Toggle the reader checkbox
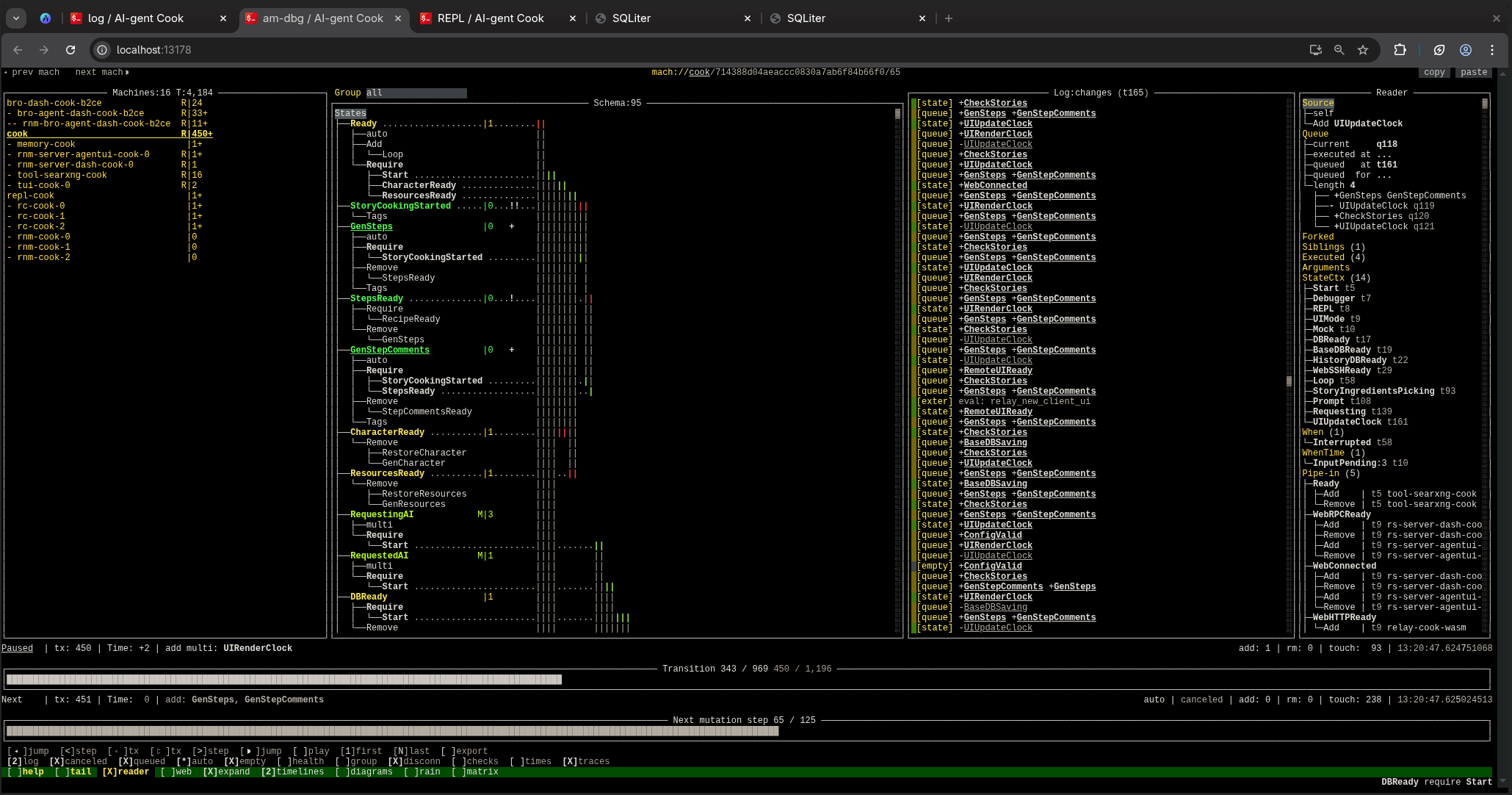 coord(126,771)
